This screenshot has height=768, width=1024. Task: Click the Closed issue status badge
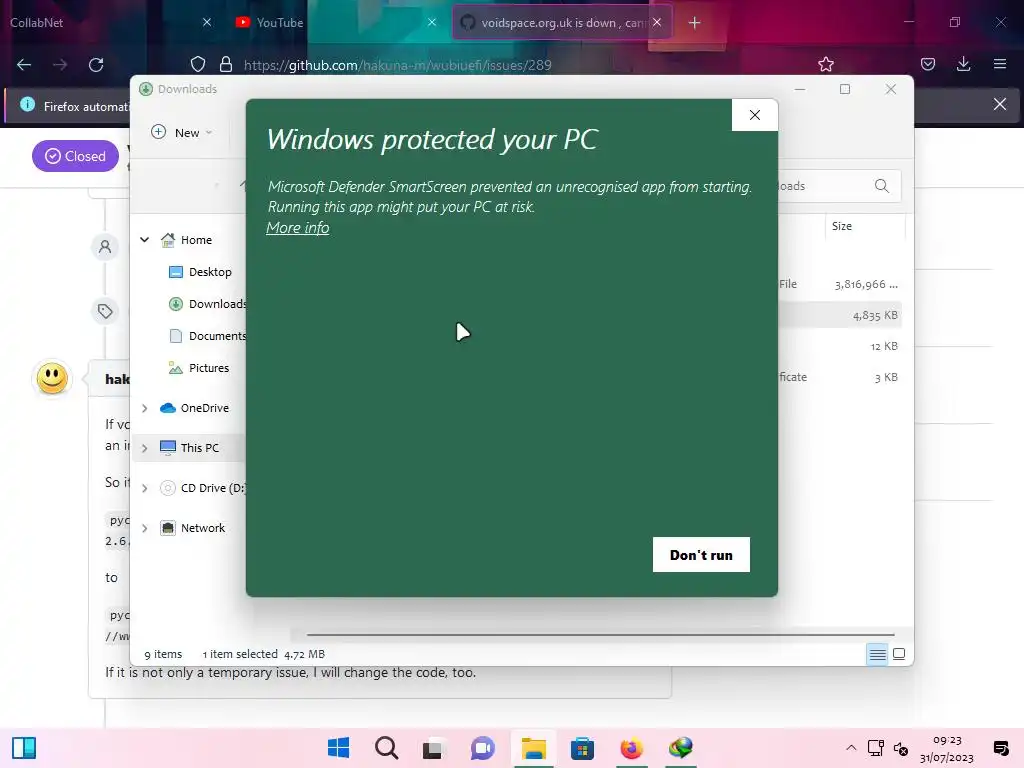coord(75,156)
